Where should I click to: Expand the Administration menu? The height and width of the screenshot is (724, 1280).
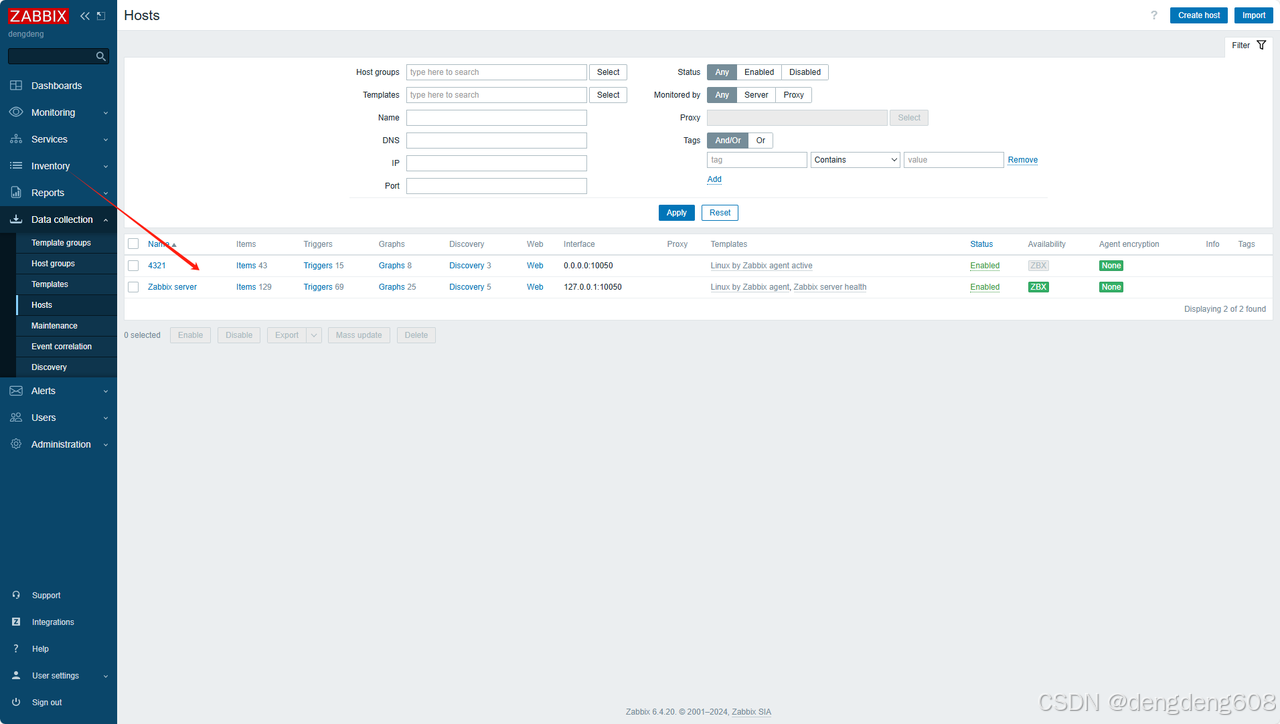click(x=106, y=445)
